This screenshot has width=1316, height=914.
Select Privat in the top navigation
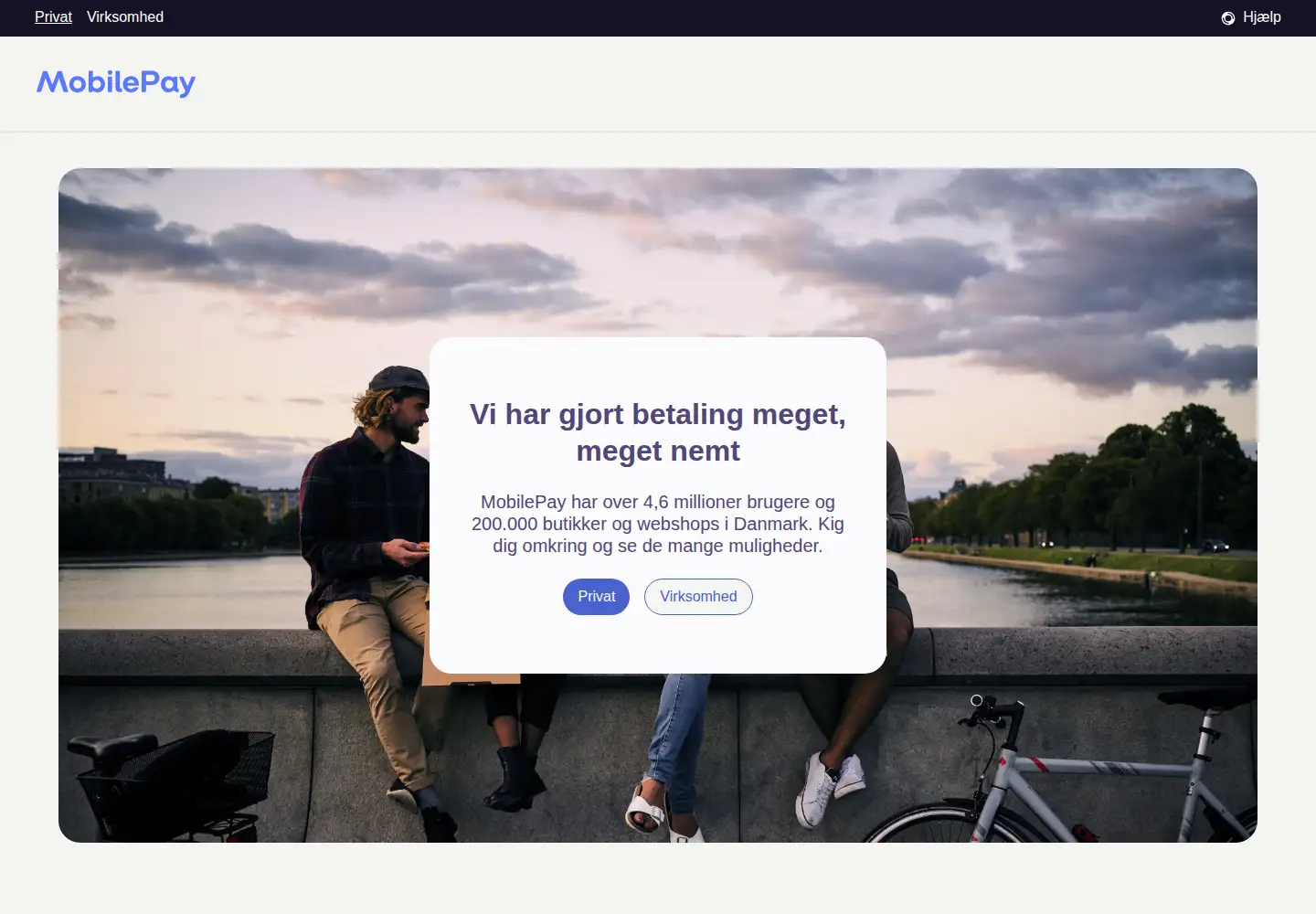click(x=53, y=17)
